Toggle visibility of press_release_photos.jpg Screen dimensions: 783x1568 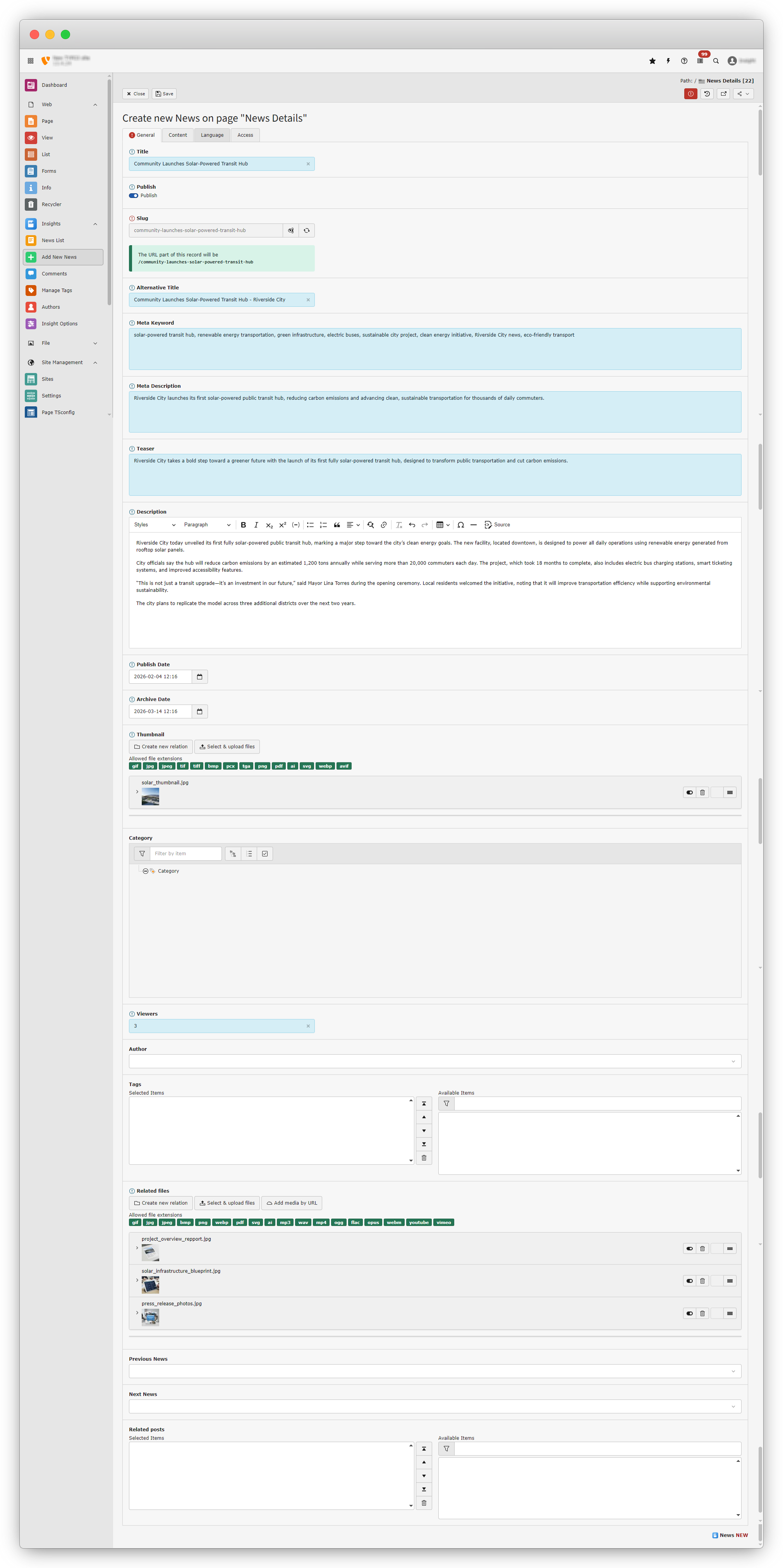[x=689, y=1314]
